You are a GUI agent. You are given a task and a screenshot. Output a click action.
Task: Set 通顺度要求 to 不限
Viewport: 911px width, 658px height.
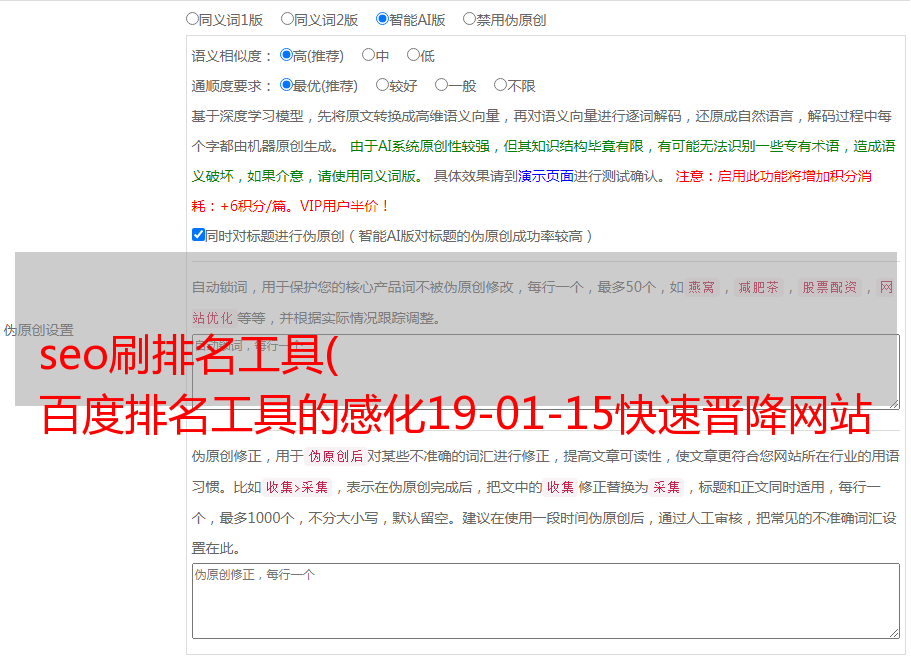(x=500, y=85)
